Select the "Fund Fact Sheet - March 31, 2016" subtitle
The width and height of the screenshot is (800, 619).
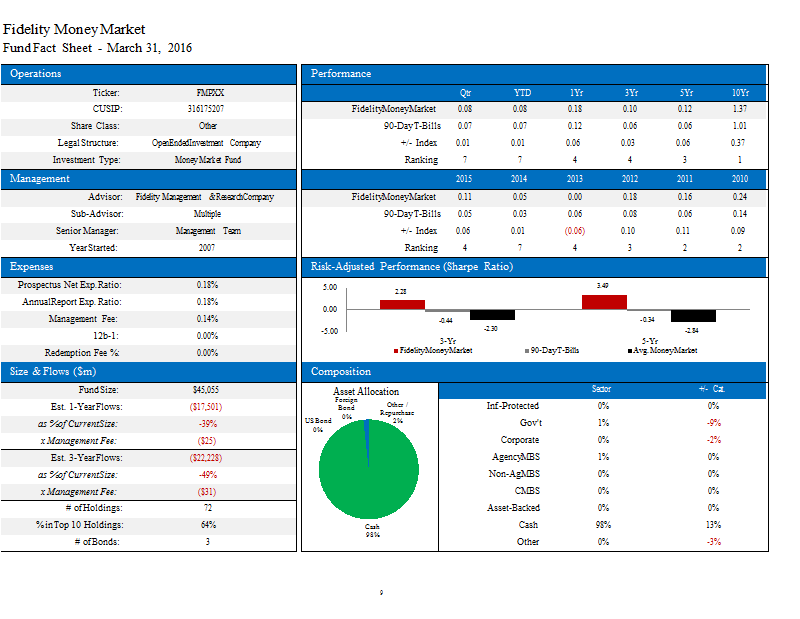(x=97, y=48)
